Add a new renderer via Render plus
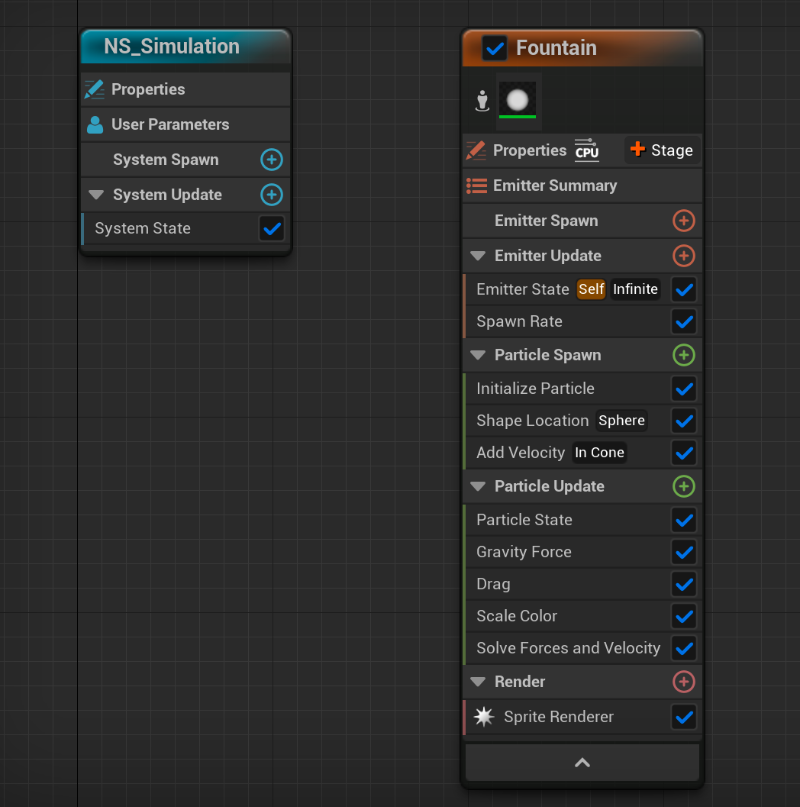Viewport: 800px width, 807px height. coord(684,682)
